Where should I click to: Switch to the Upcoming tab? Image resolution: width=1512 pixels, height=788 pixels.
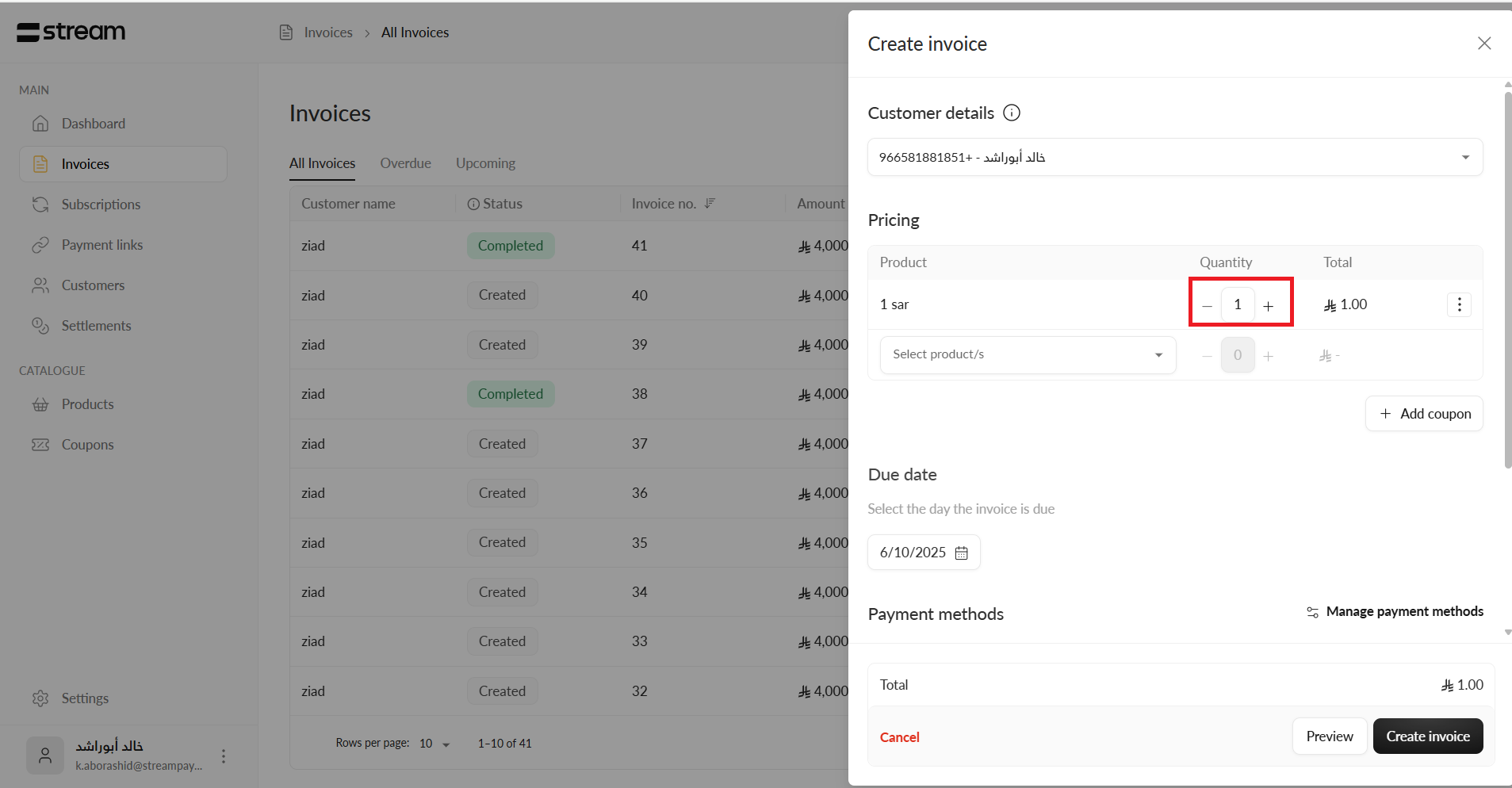pos(484,163)
